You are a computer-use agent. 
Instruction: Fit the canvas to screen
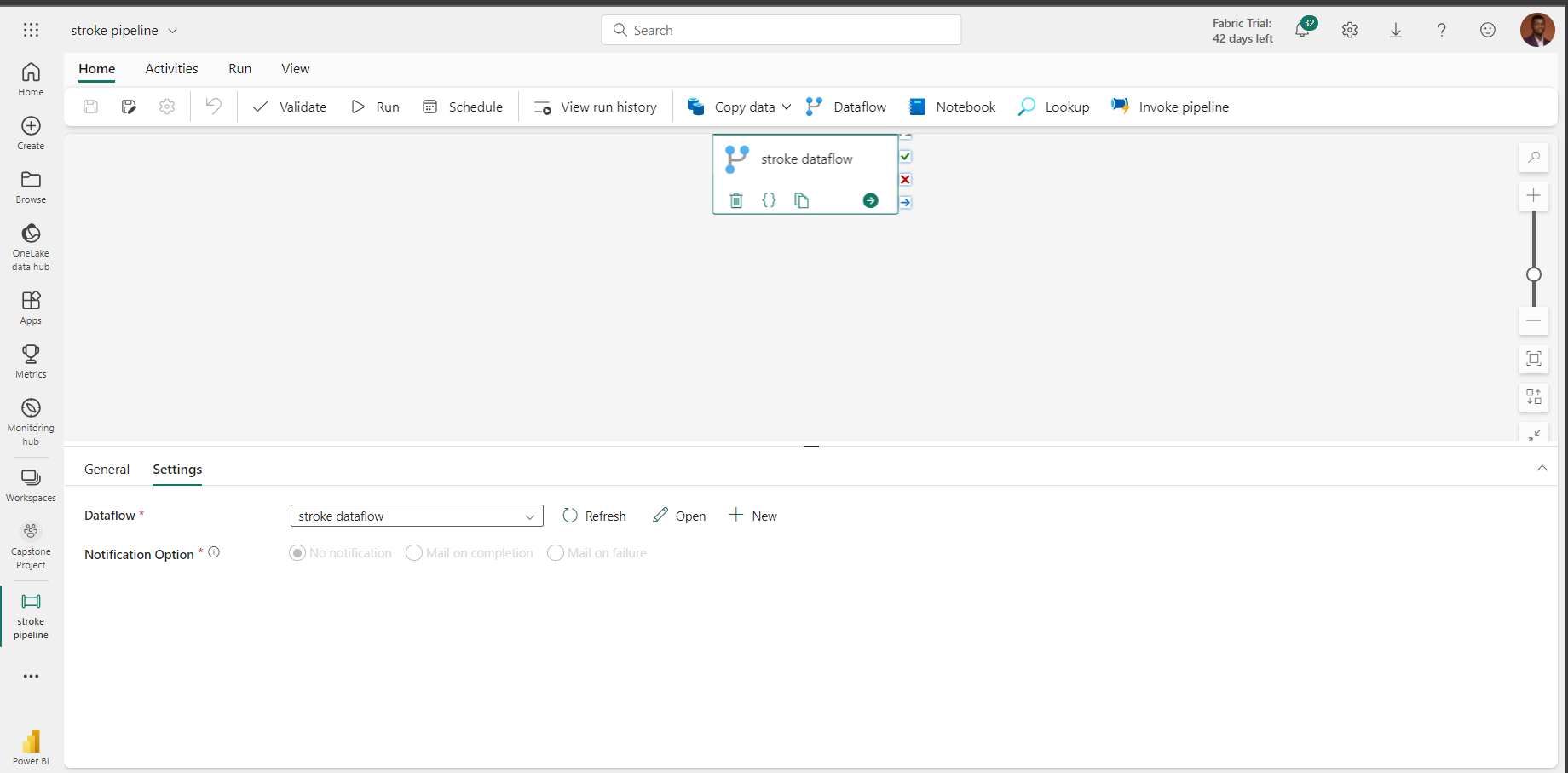pyautogui.click(x=1533, y=359)
